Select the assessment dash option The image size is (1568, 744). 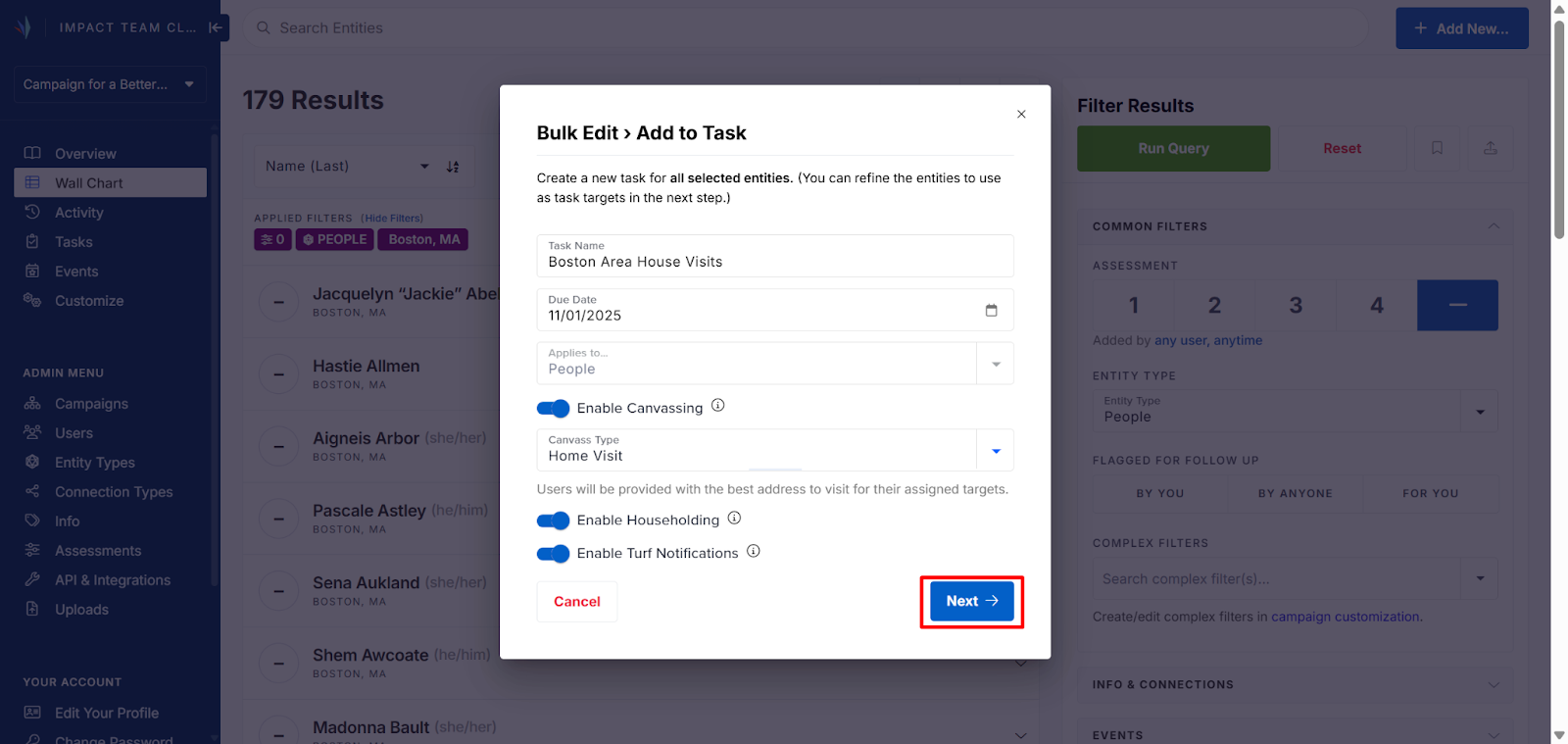pos(1457,305)
